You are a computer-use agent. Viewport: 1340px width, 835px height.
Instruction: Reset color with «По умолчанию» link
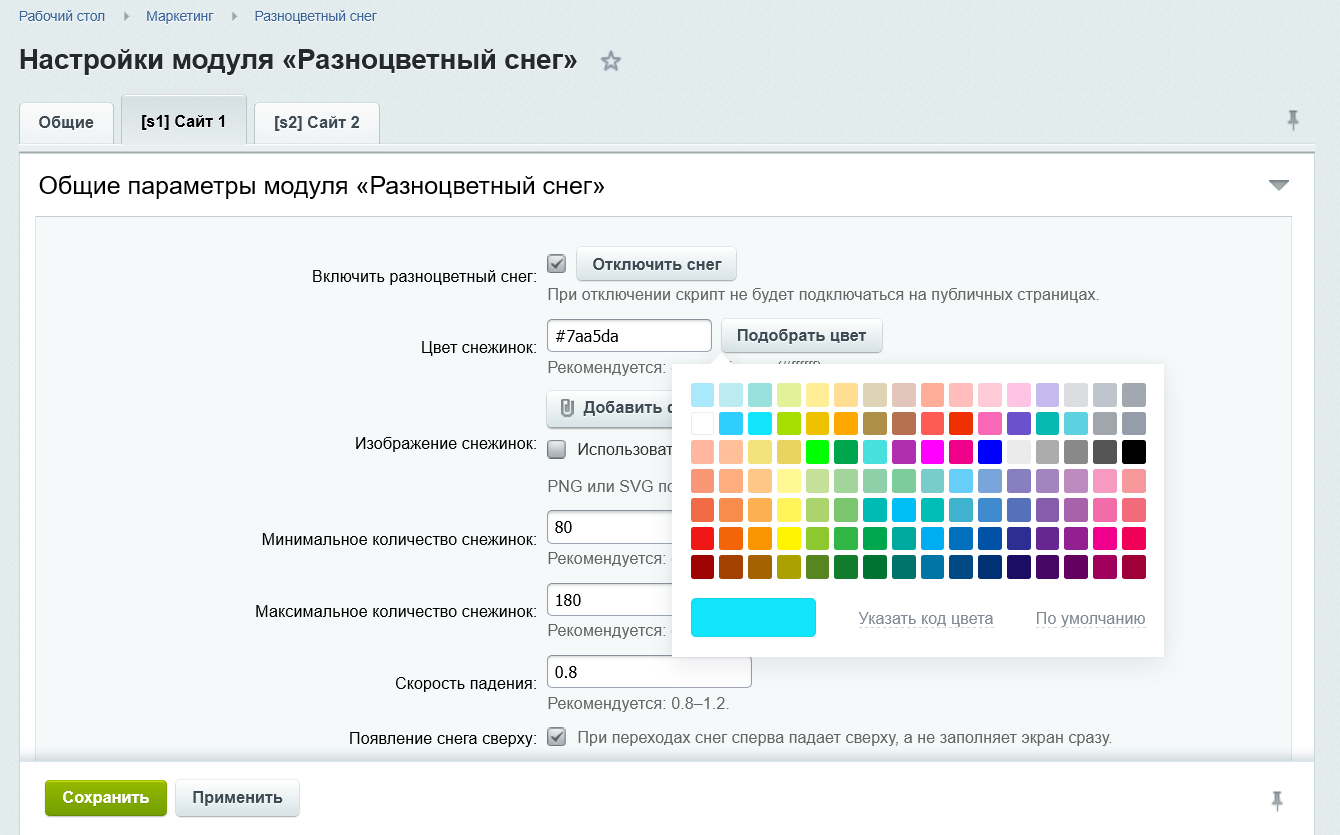[x=1089, y=618]
